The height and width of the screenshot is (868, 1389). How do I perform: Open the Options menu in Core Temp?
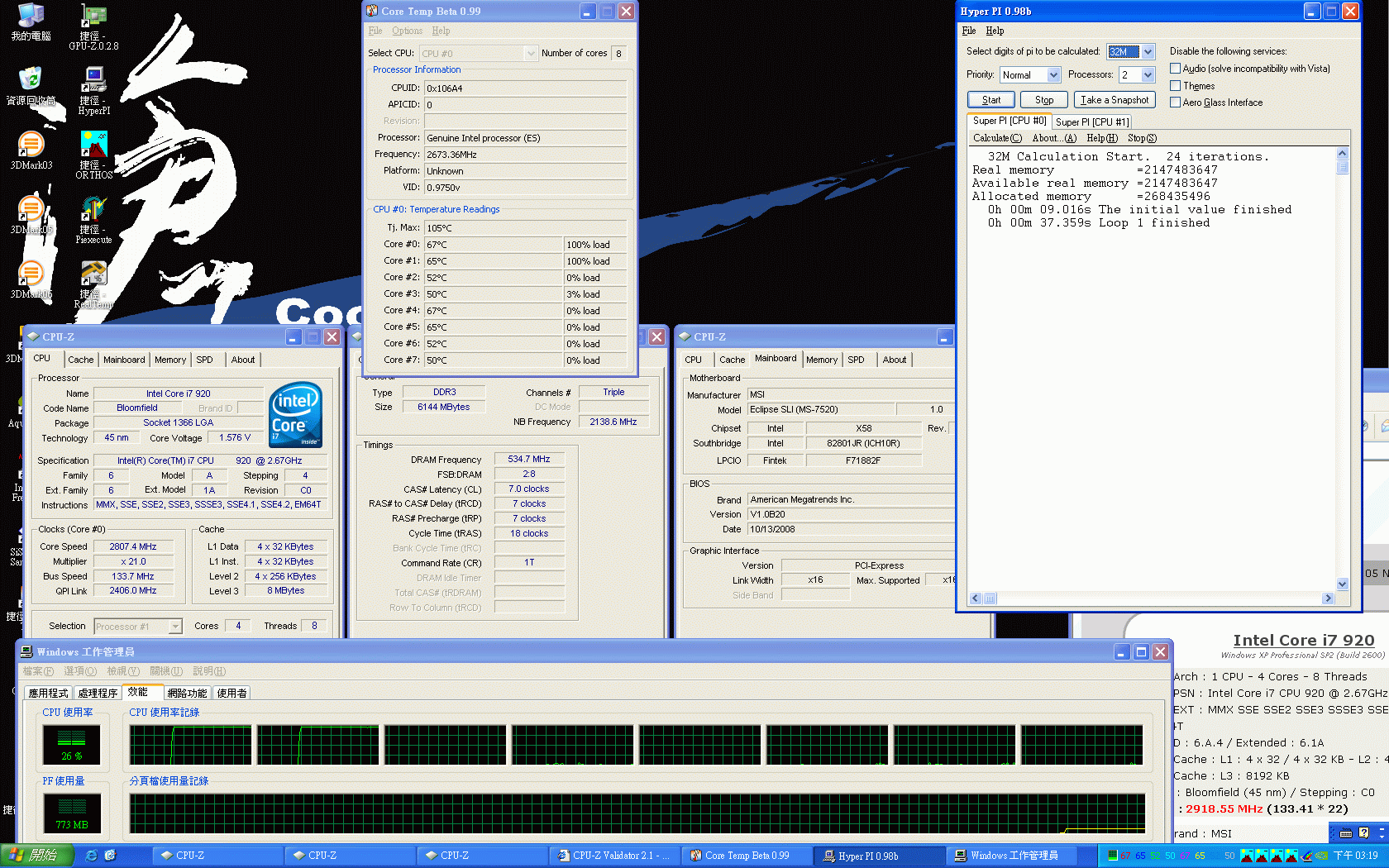407,31
